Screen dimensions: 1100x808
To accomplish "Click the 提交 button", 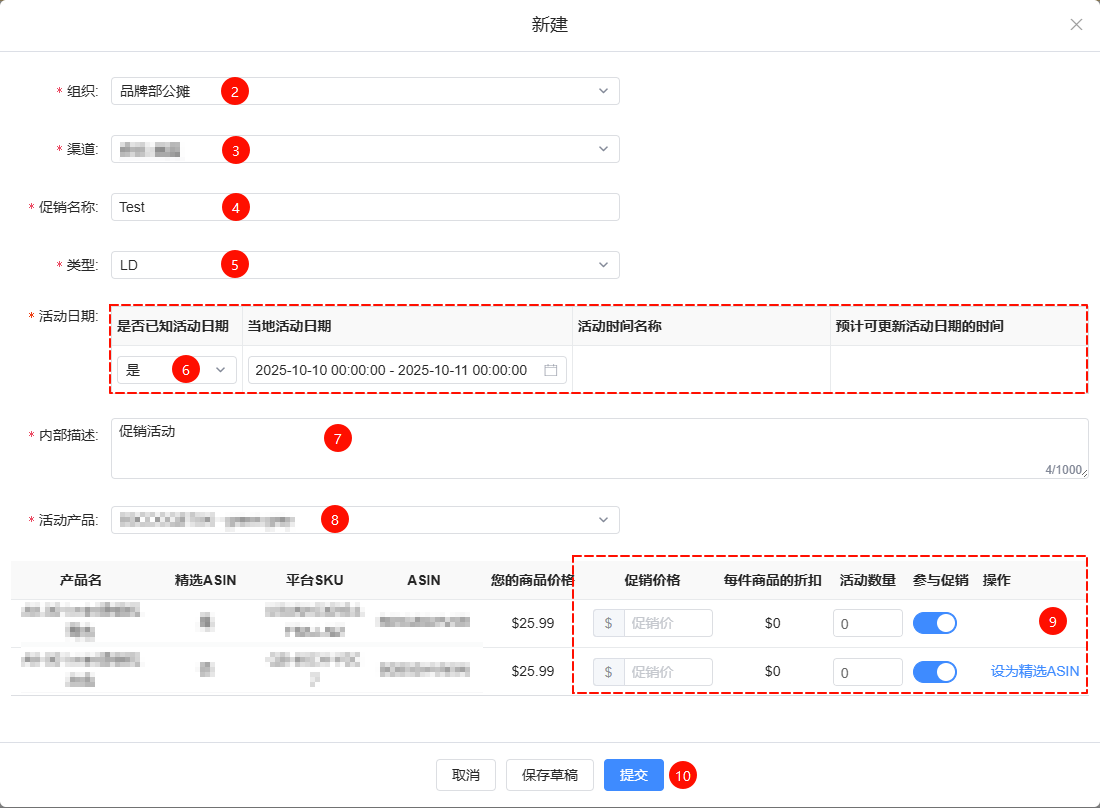I will coord(633,775).
